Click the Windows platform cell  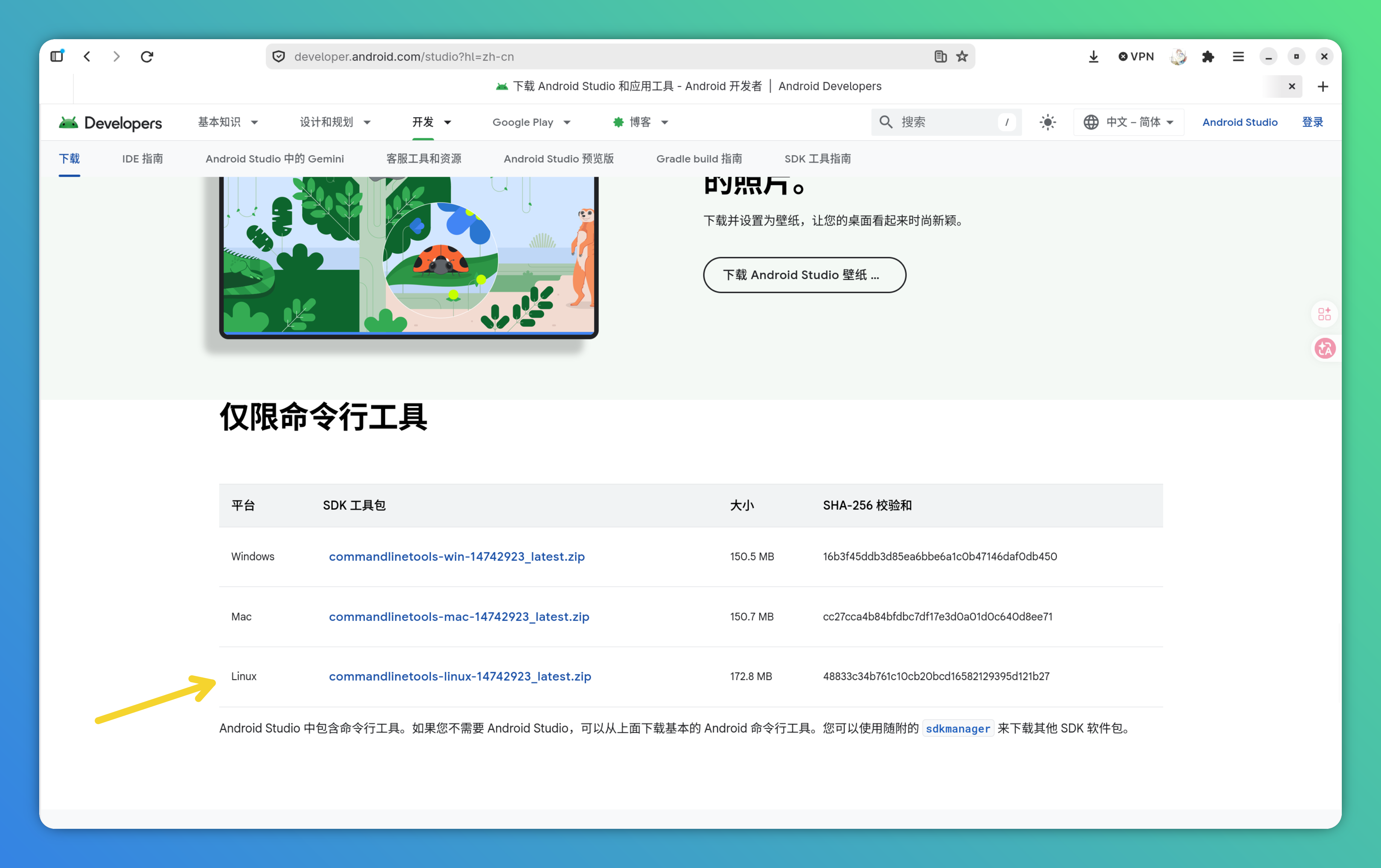point(253,557)
